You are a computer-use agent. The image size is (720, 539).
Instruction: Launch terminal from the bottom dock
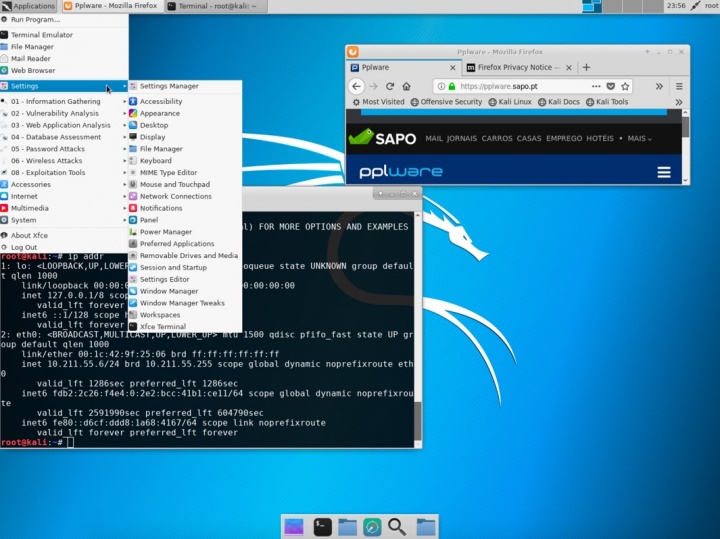[322, 526]
